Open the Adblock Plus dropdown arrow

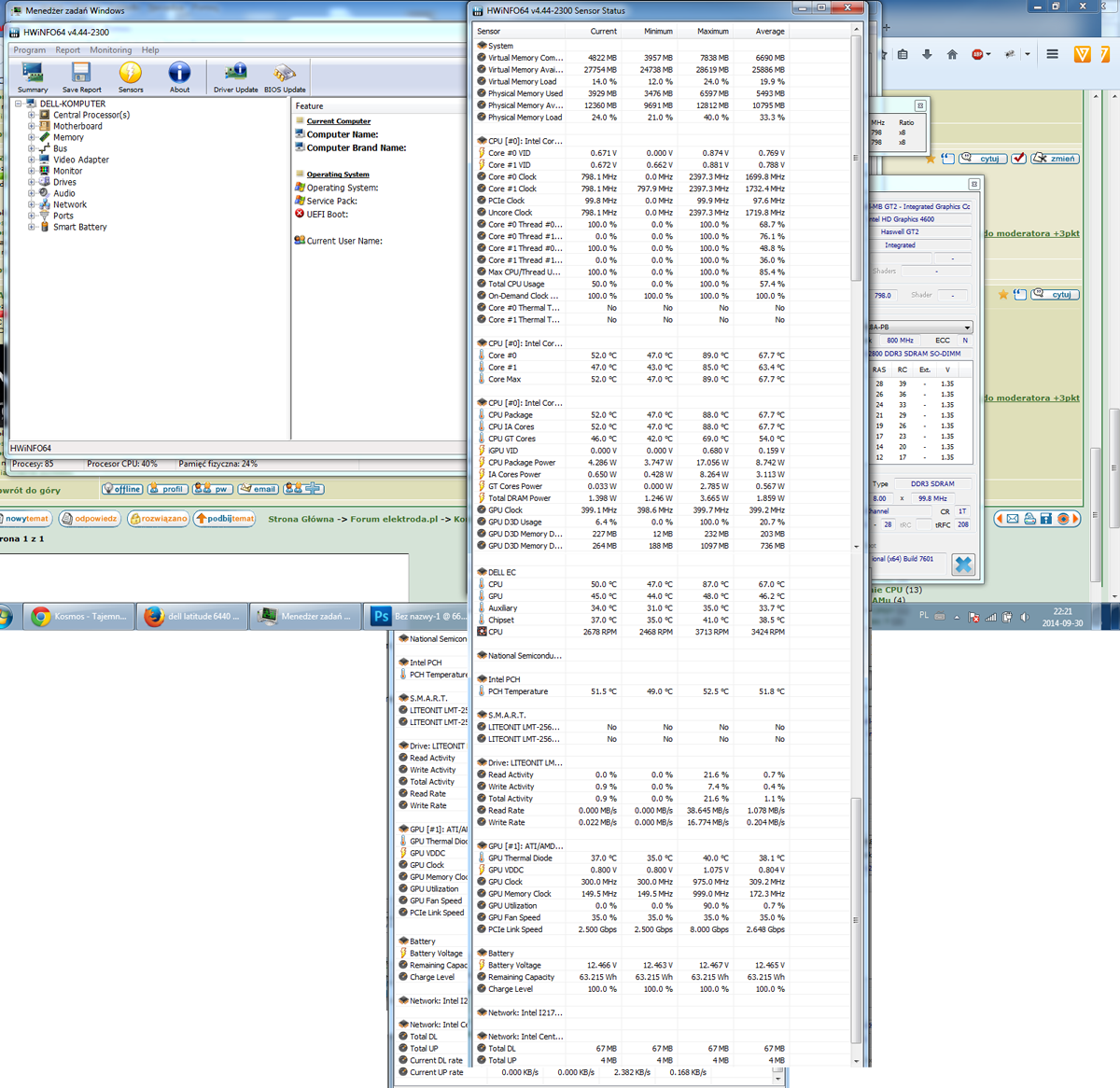coord(987,55)
